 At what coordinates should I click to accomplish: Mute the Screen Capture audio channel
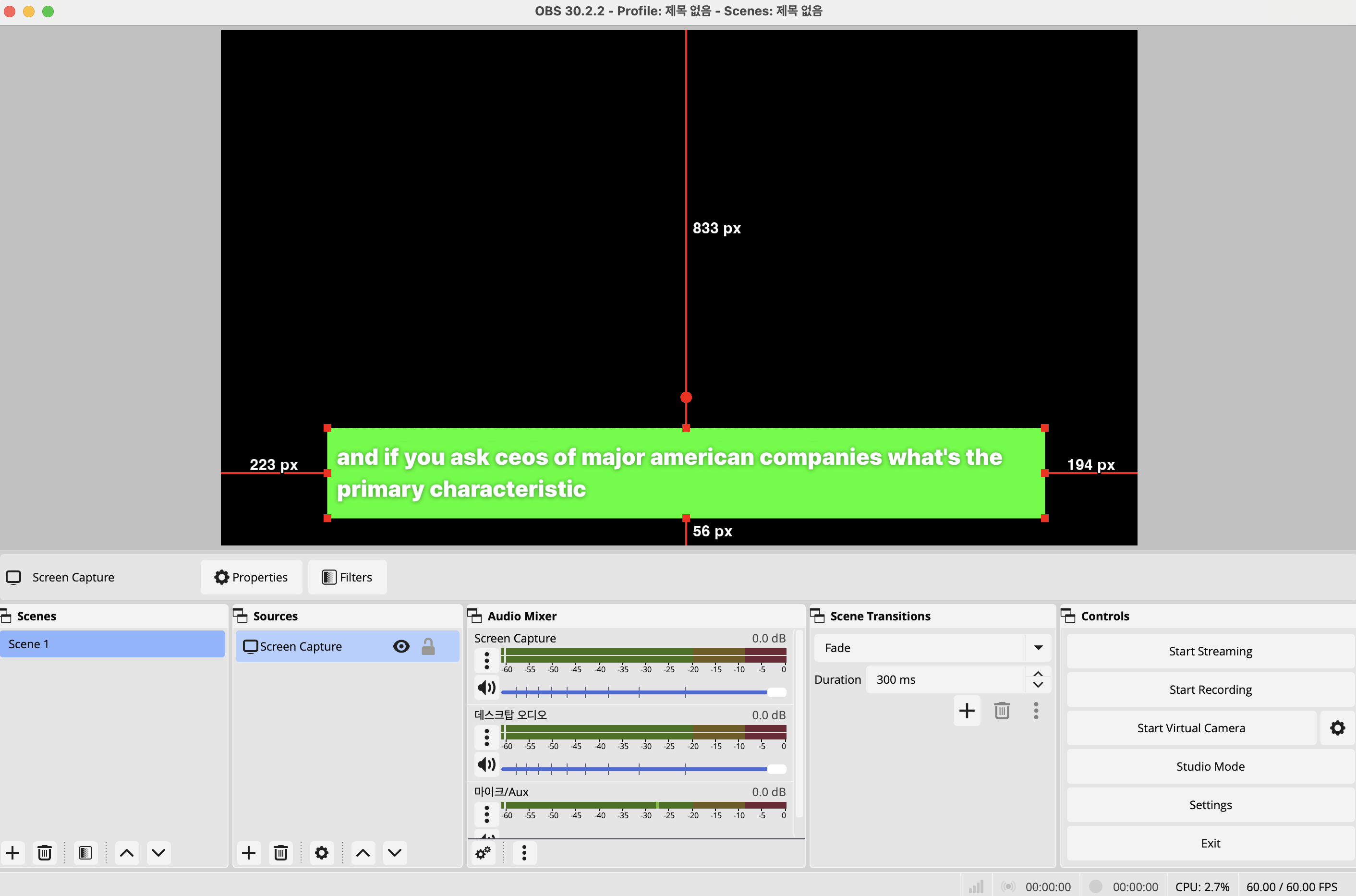pyautogui.click(x=486, y=688)
